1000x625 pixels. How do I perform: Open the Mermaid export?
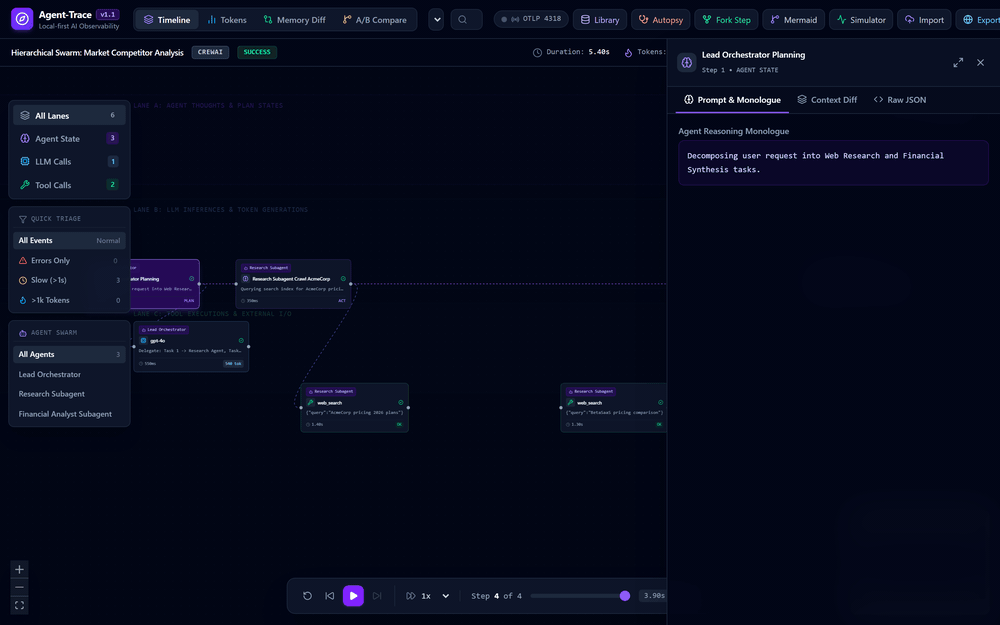point(793,20)
